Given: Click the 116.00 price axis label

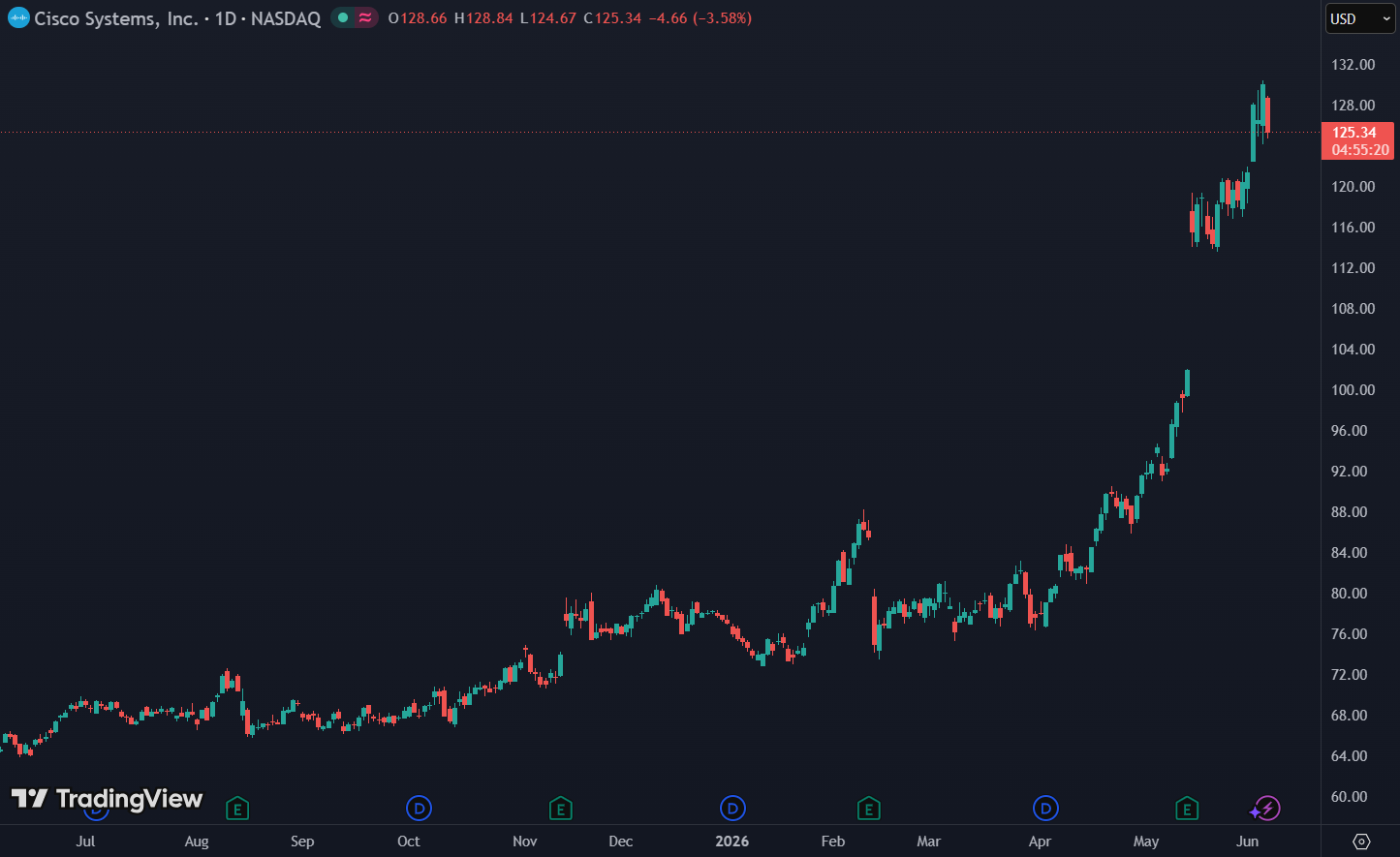Looking at the screenshot, I should point(1353,228).
